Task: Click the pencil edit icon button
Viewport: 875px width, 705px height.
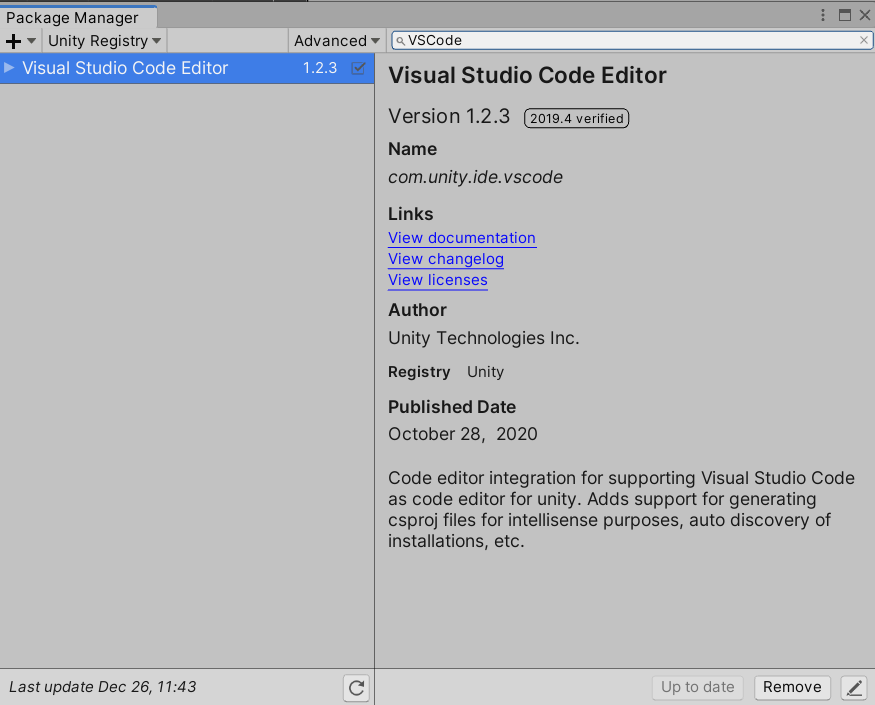Action: pos(854,687)
